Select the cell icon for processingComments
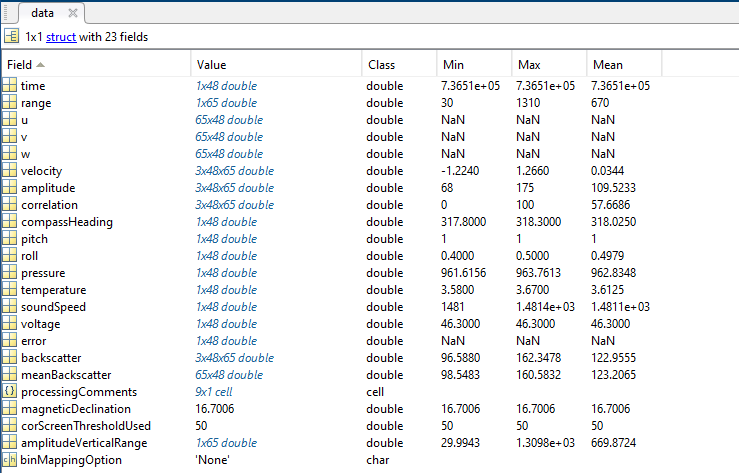 click(x=9, y=391)
